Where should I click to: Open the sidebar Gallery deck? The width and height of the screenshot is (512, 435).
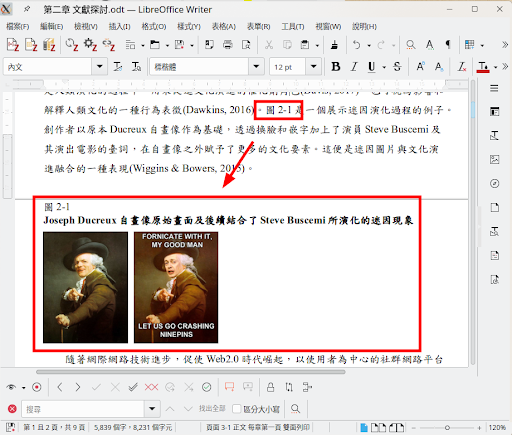click(494, 159)
